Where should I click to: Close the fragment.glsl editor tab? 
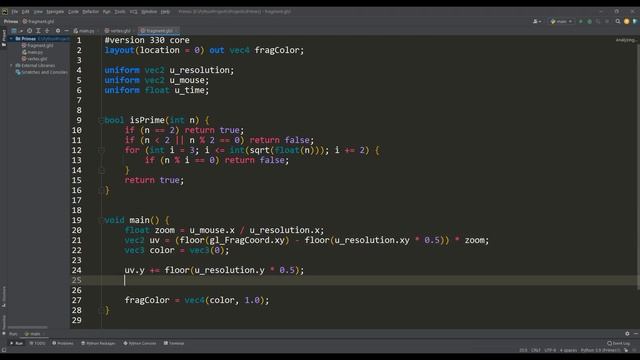[176, 31]
